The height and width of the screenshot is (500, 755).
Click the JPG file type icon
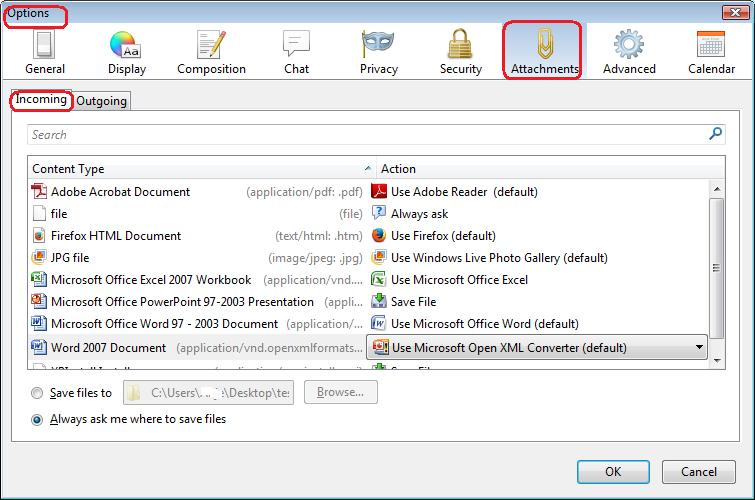click(39, 257)
